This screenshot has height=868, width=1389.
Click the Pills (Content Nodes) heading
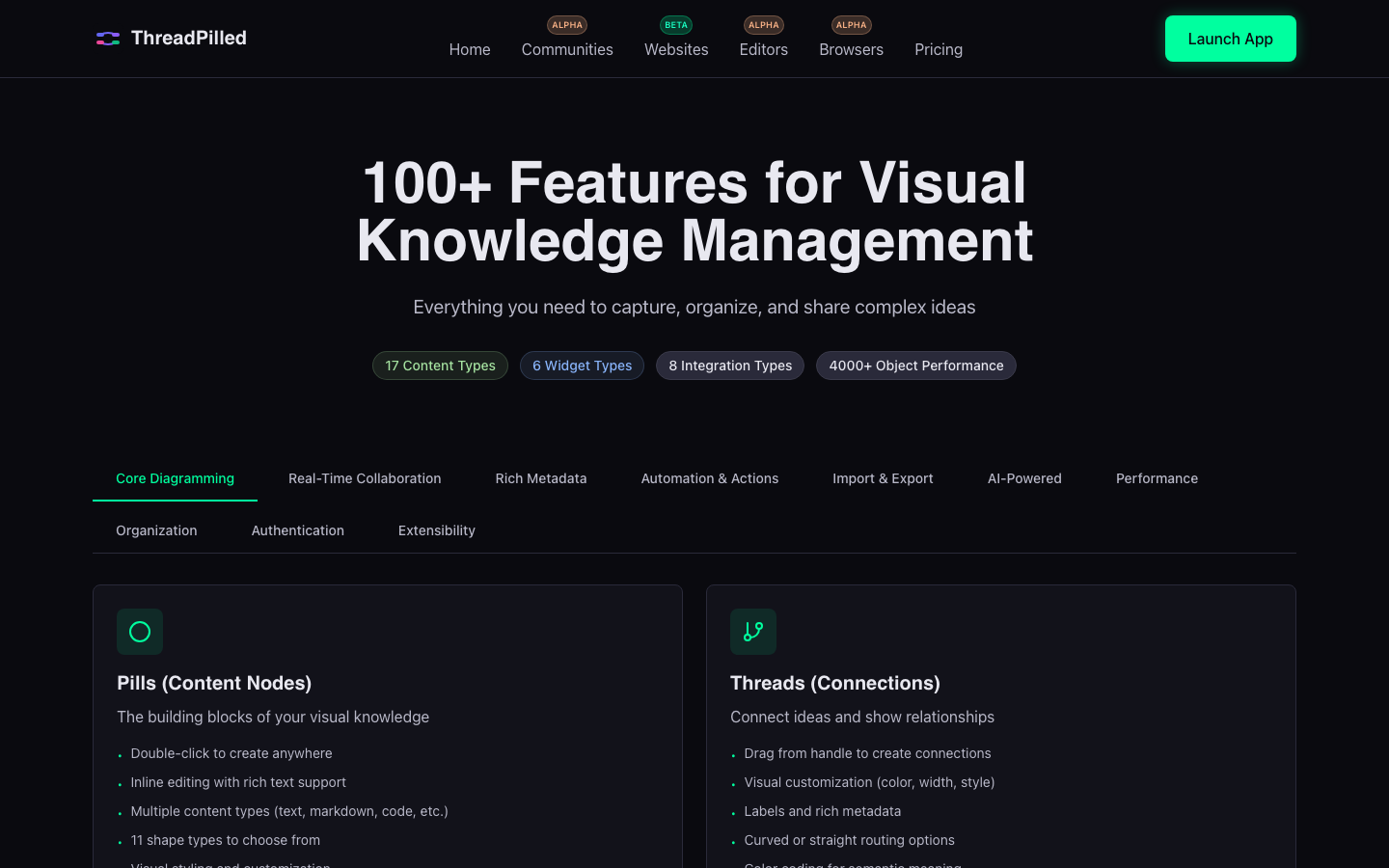(x=214, y=683)
